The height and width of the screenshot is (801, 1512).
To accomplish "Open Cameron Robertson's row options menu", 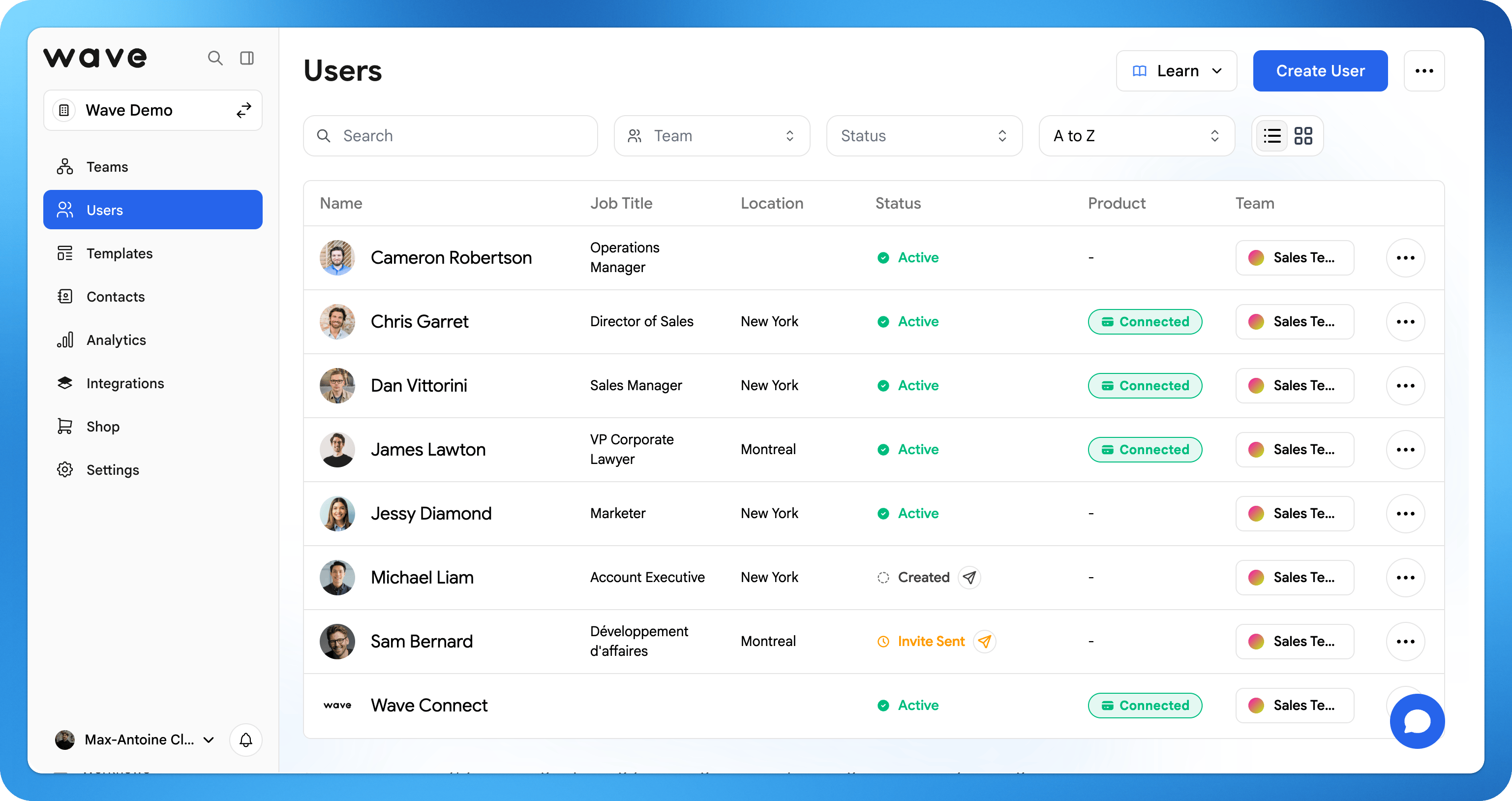I will click(x=1405, y=258).
